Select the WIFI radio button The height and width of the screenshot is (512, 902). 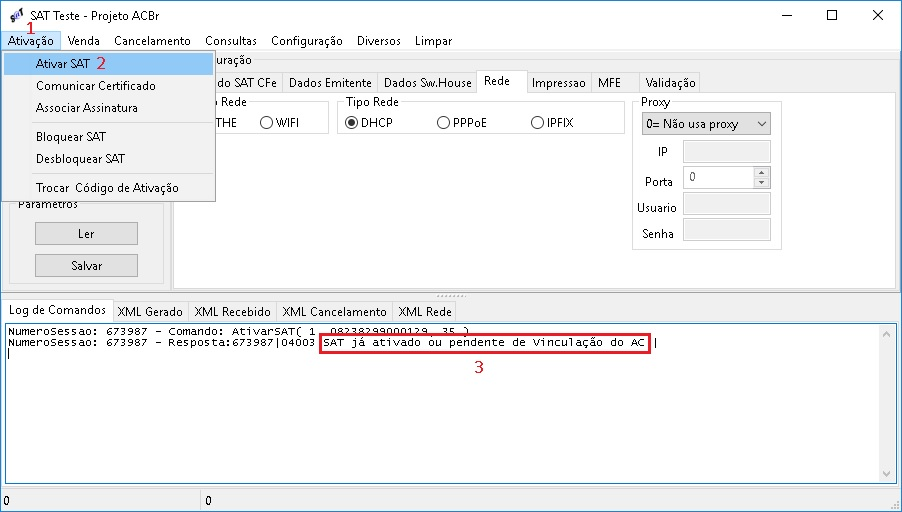280,123
